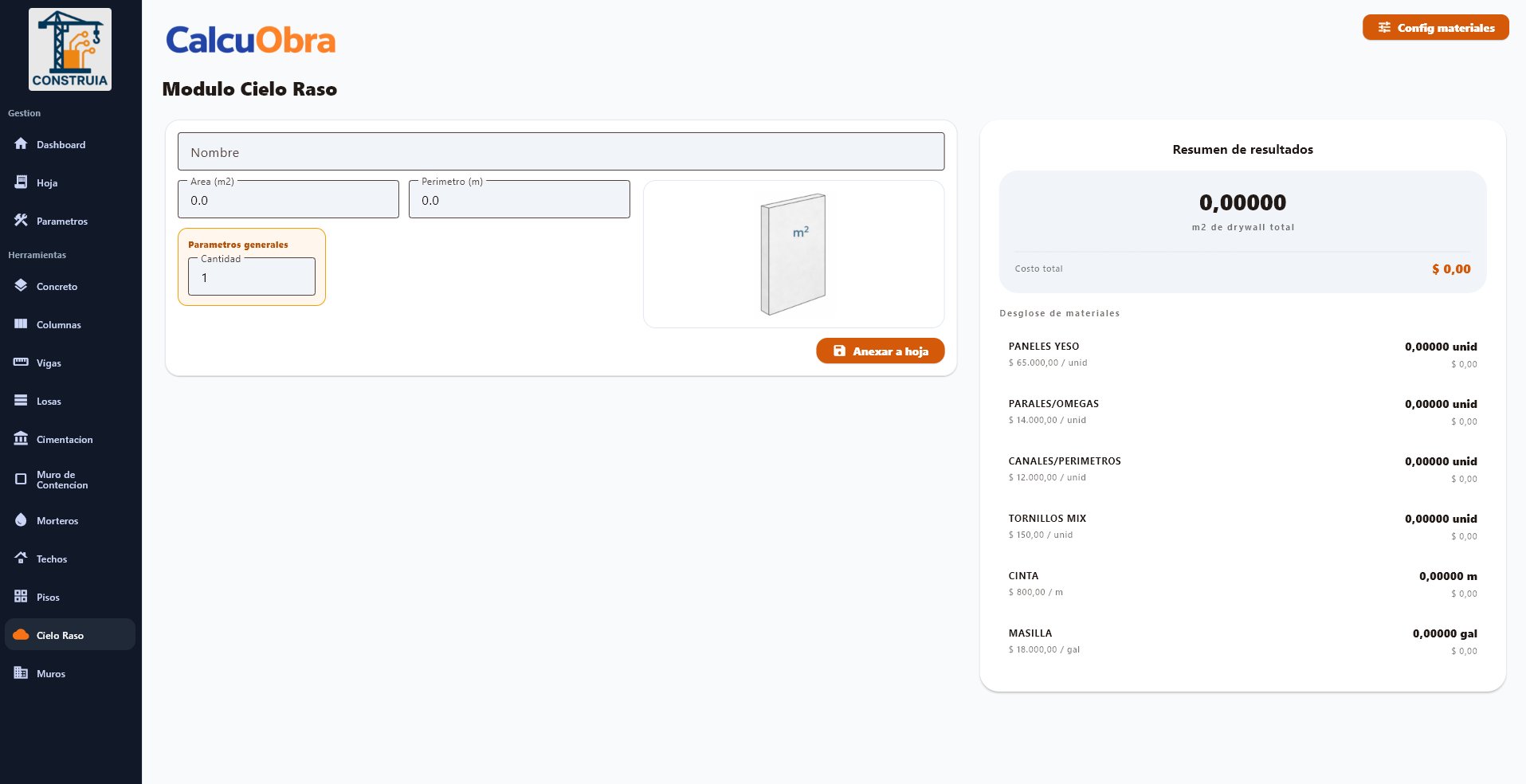The image size is (1526, 784).
Task: Click the Area (m2) input field
Action: coord(288,201)
